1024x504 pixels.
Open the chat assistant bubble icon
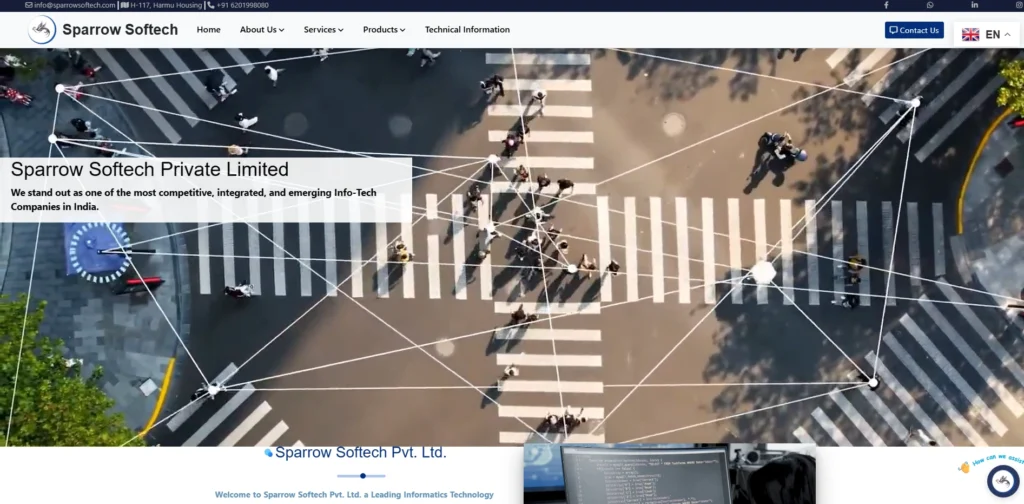[x=1003, y=481]
